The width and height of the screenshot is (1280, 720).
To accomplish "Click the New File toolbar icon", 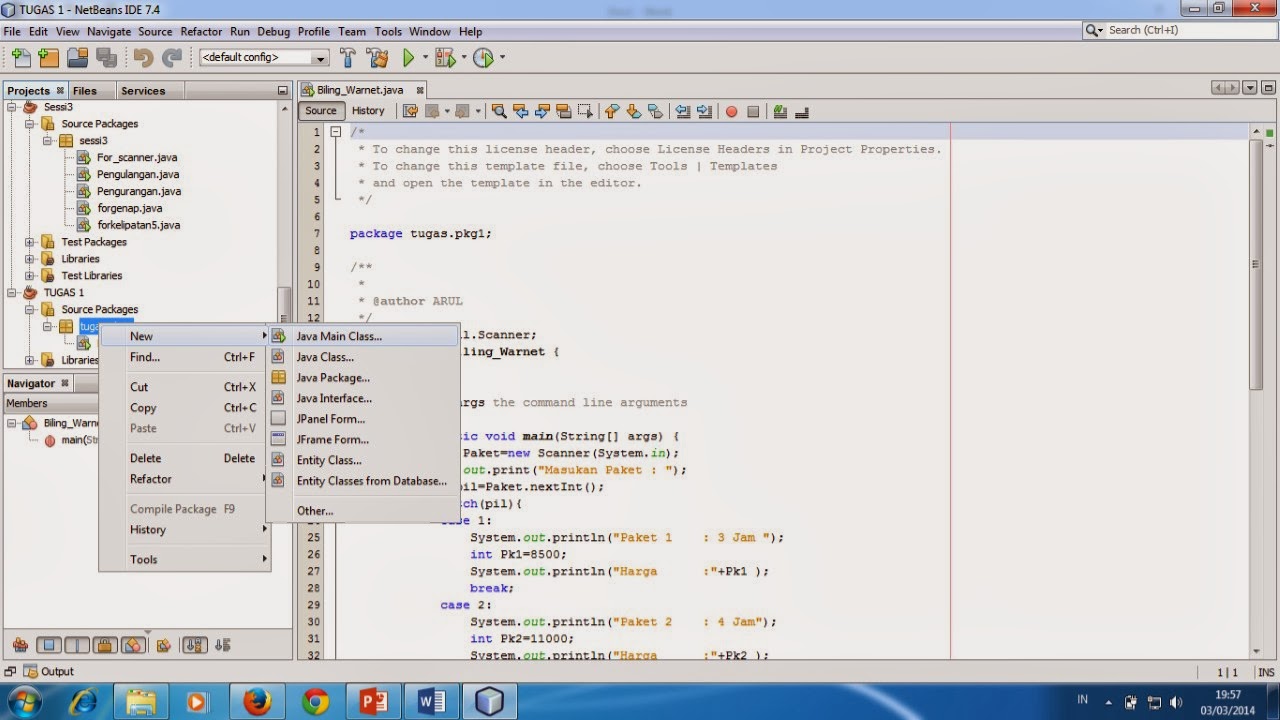I will tap(20, 58).
